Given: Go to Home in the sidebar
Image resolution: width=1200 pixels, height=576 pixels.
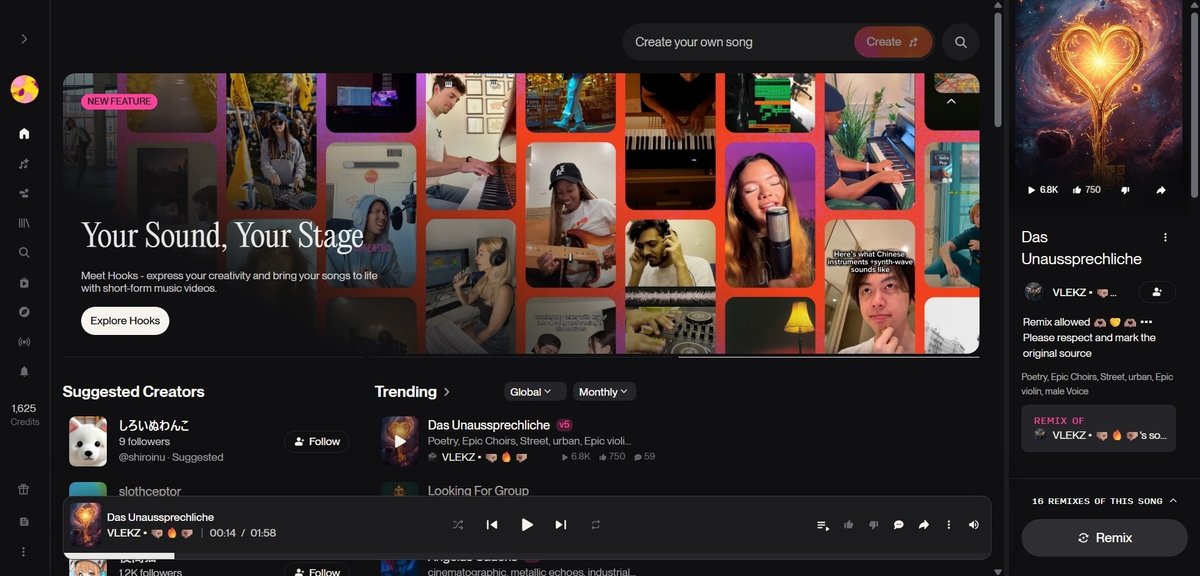Looking at the screenshot, I should [x=24, y=133].
